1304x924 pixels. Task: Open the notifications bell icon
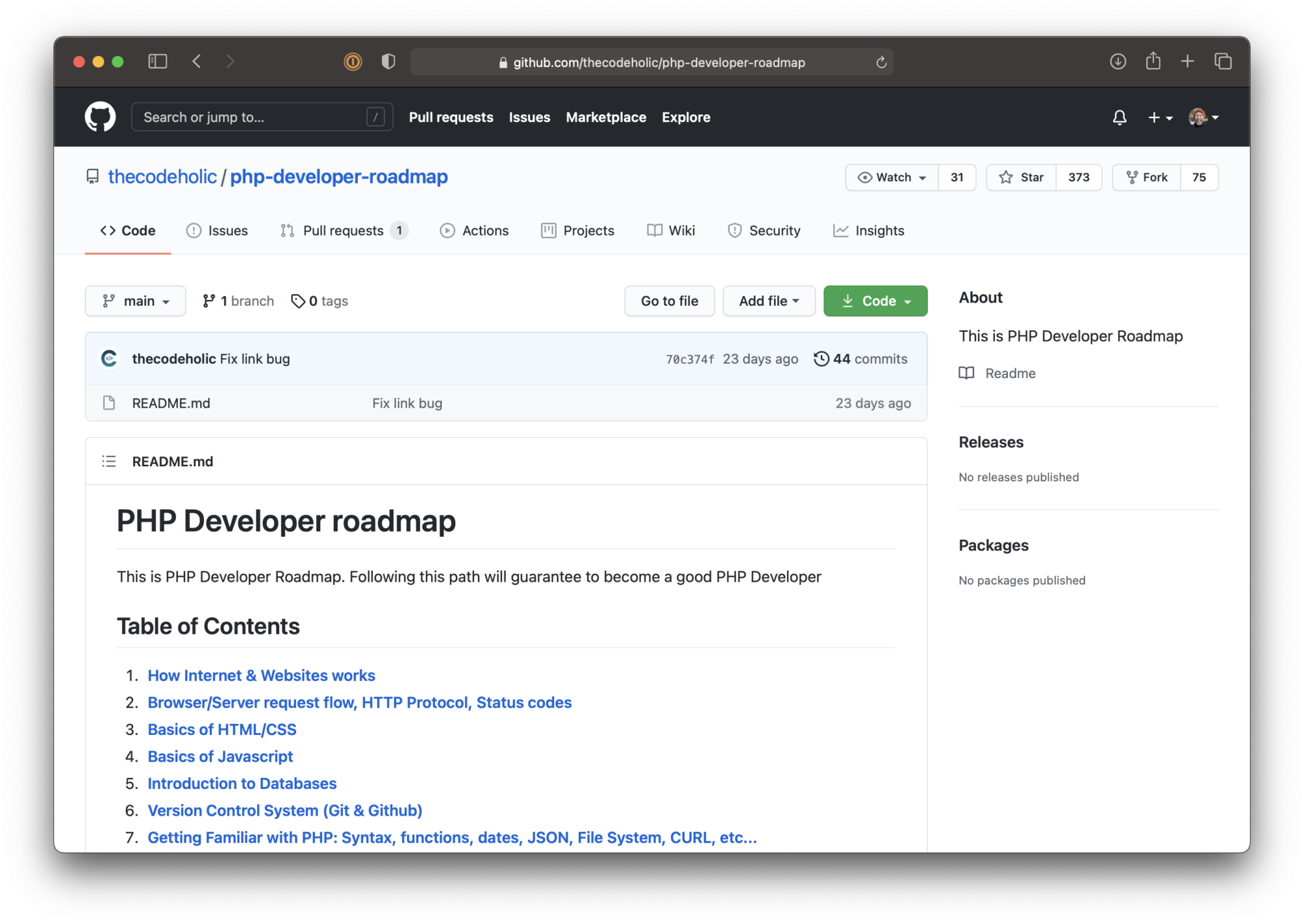1119,117
